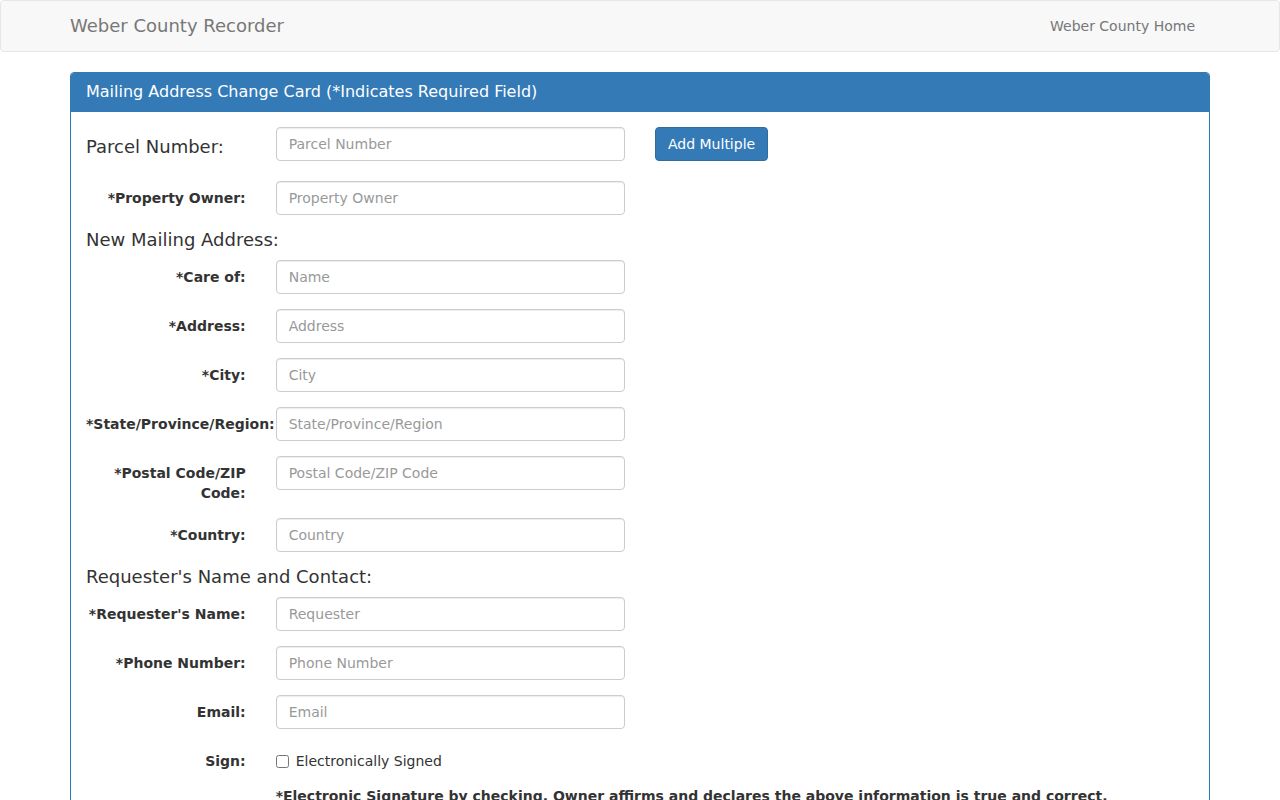Check the Electronically Signed checkbox
Screen dimensions: 1280x800
(x=282, y=761)
